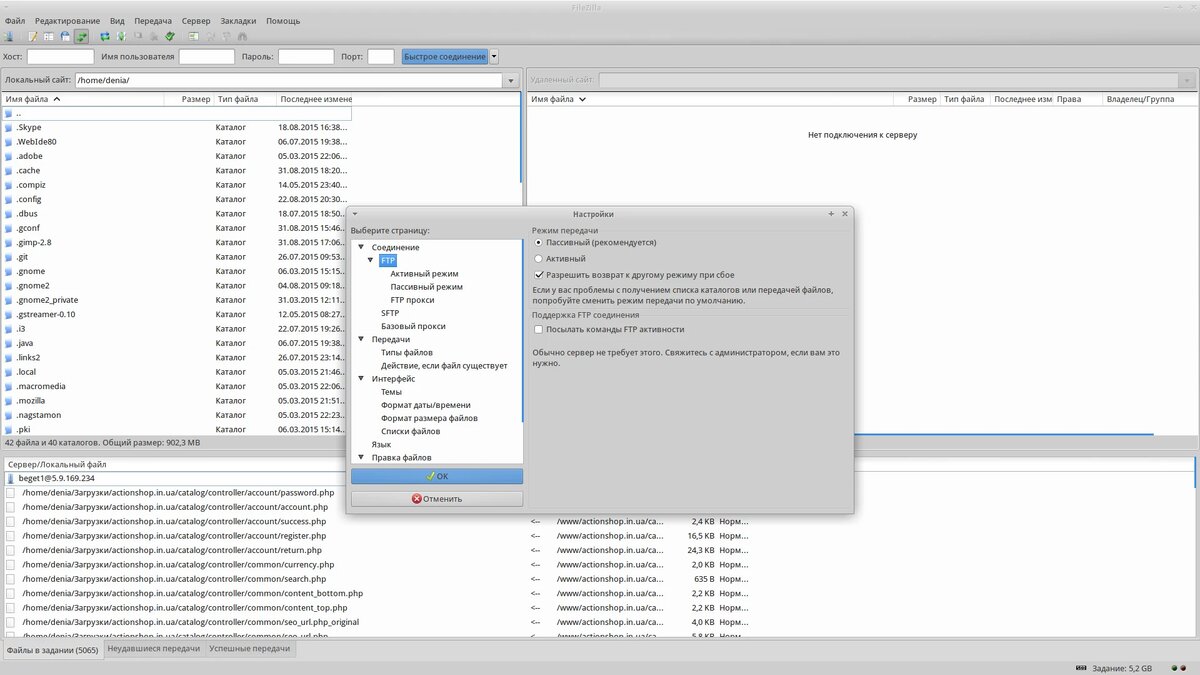The width and height of the screenshot is (1200, 675).
Task: Click the green checkmark reconnect icon
Action: (x=169, y=37)
